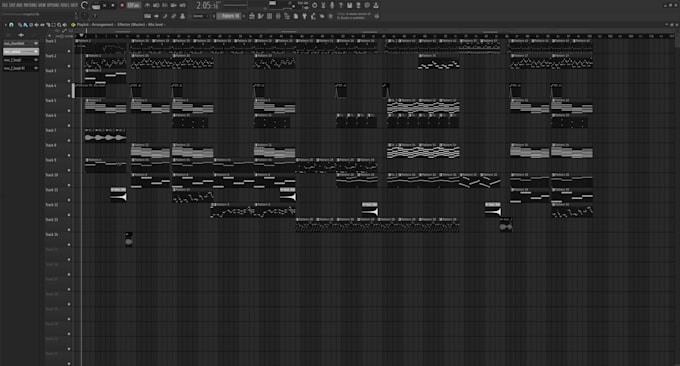Toggle the loop recording icon
The image size is (680, 366).
(183, 6)
